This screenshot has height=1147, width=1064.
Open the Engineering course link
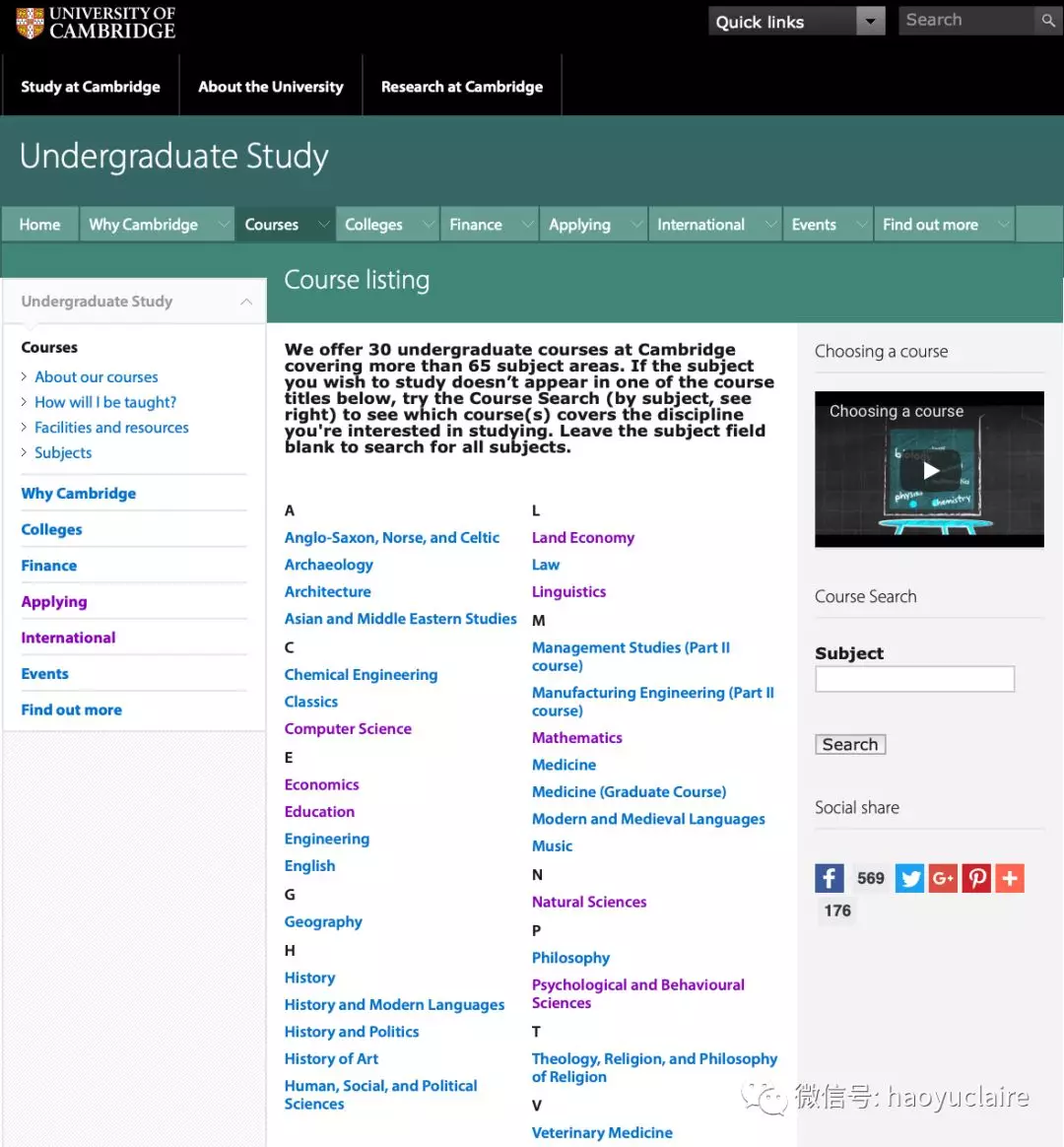[x=327, y=839]
